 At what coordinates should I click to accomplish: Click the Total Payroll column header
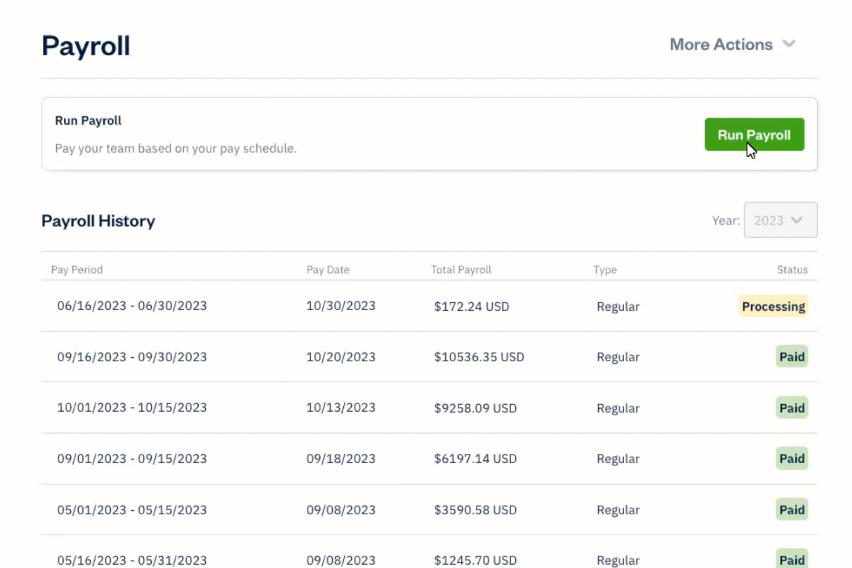coord(461,270)
